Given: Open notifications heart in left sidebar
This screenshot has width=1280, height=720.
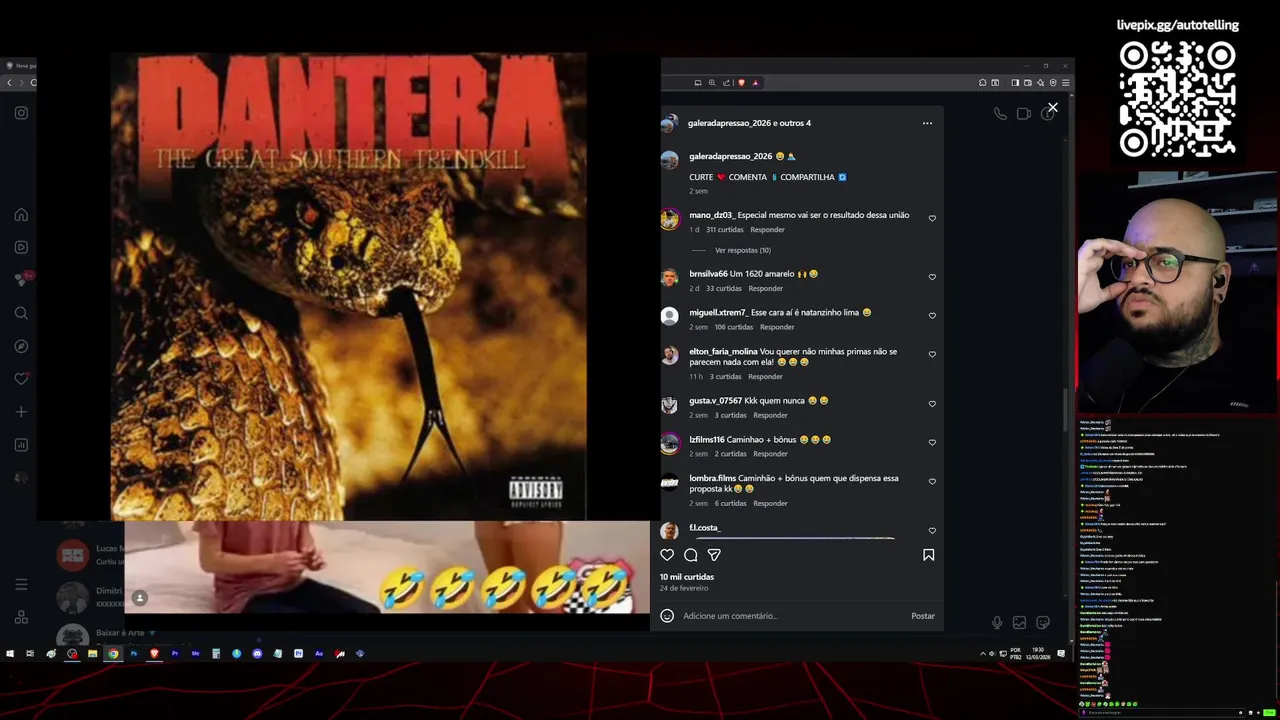Looking at the screenshot, I should pyautogui.click(x=21, y=379).
